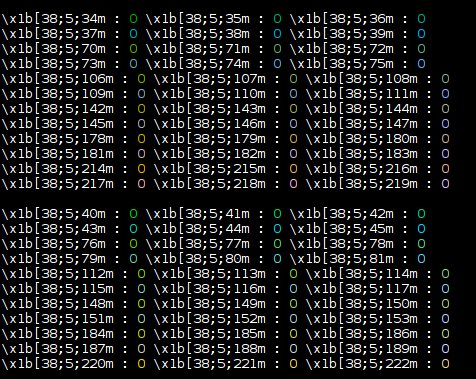
Task: Click the text \x1b[38;5;220m
Action: point(58,364)
